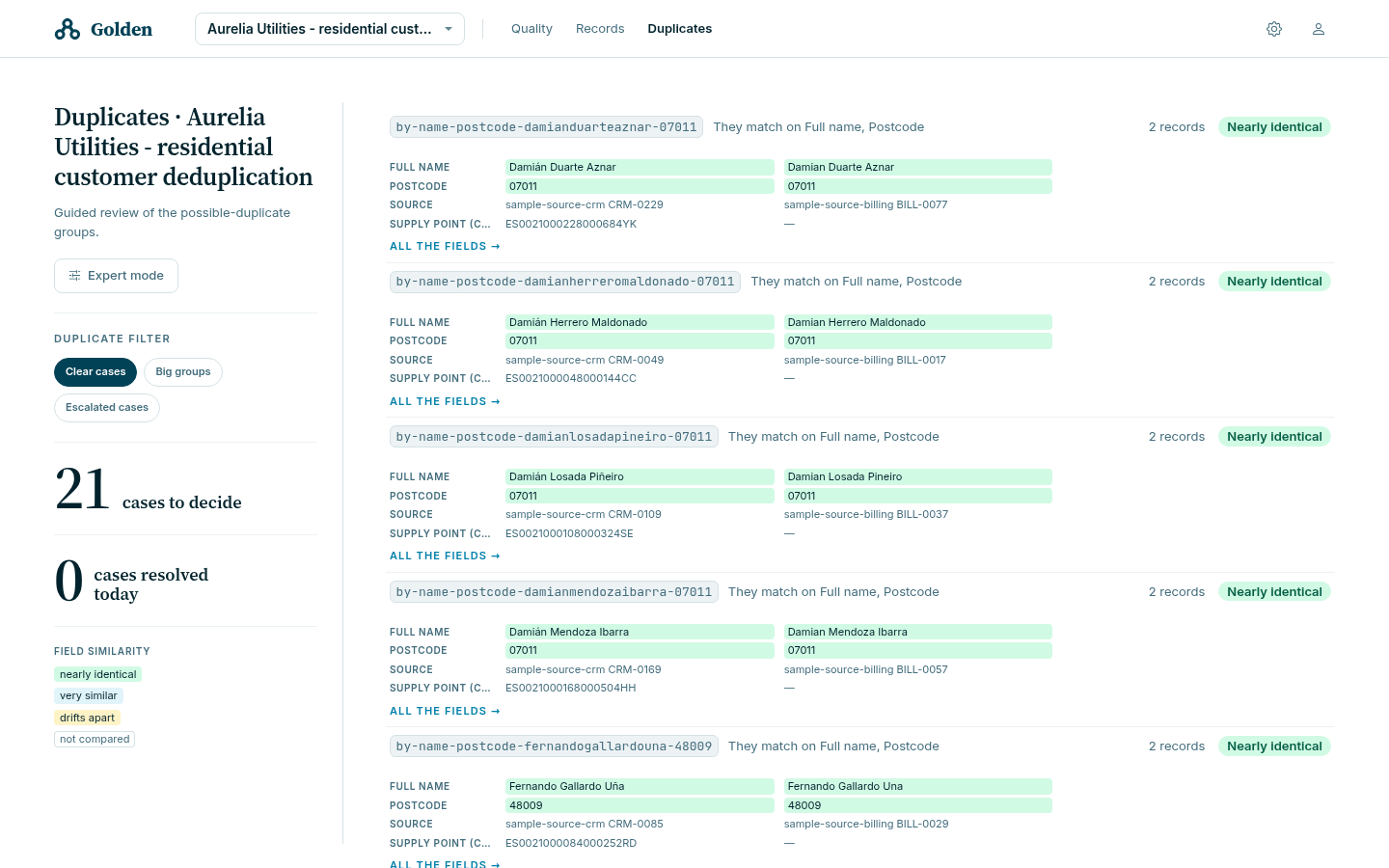Open group by-name-postcode-damianlosadapineiro-07011
The height and width of the screenshot is (868, 1389).
[x=554, y=437]
